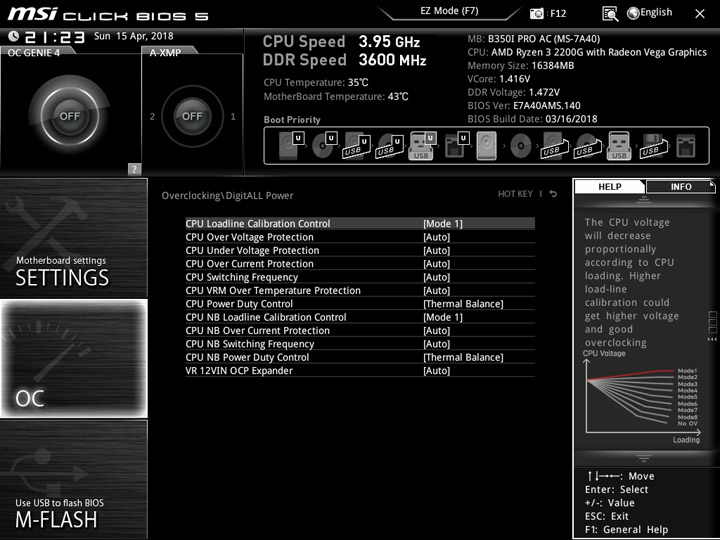Close the BIOS with the X button

(700, 14)
